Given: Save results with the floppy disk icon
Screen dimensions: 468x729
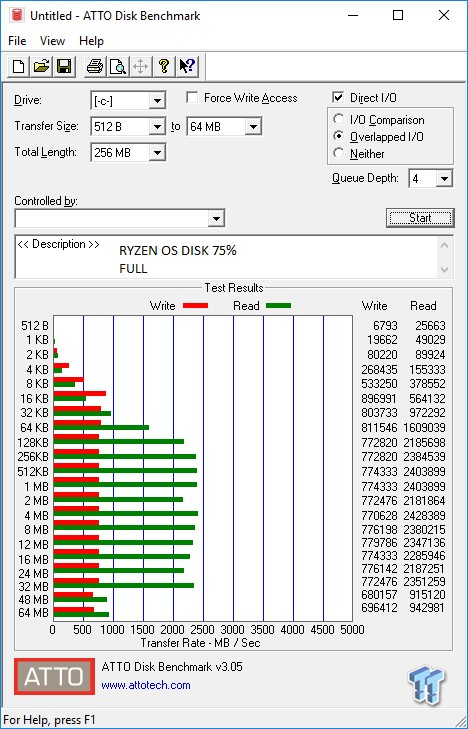Looking at the screenshot, I should [64, 66].
